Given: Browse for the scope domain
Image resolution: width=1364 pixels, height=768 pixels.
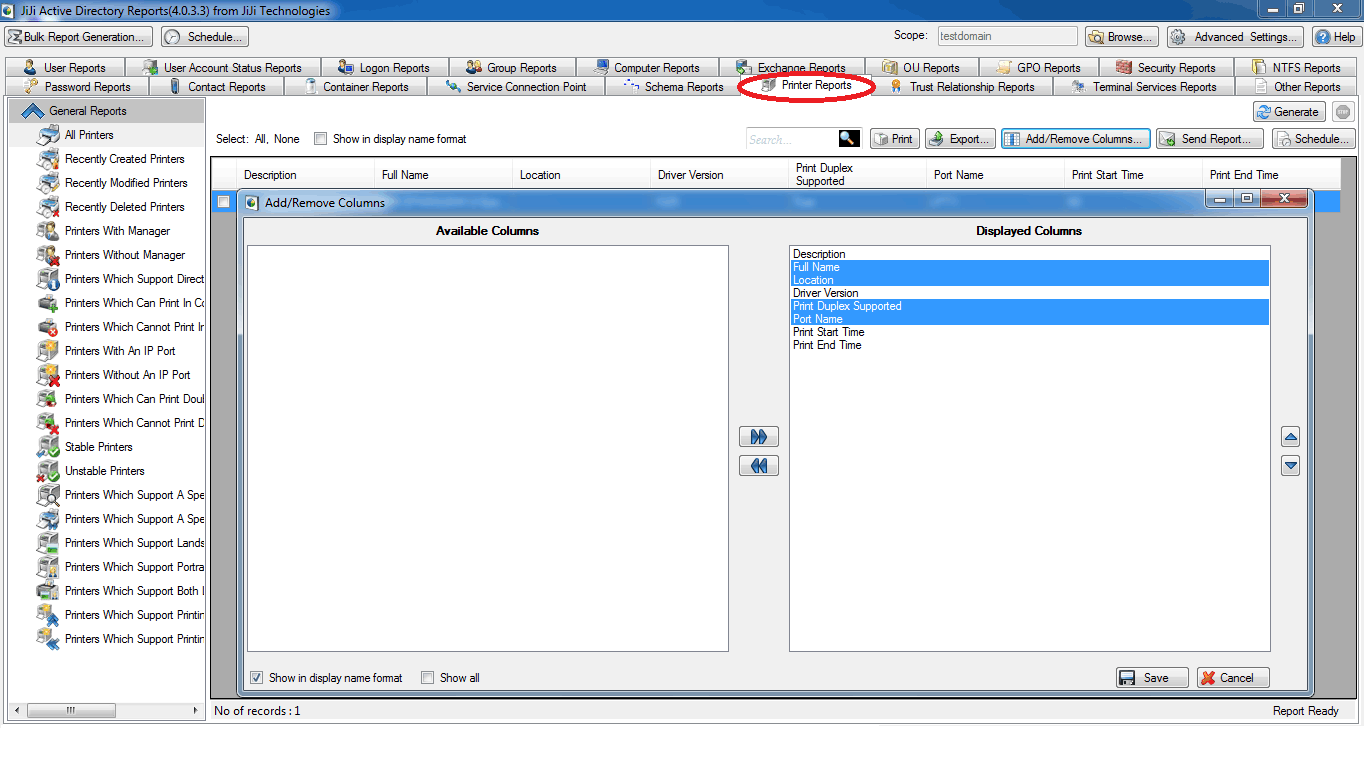Looking at the screenshot, I should 1121,37.
